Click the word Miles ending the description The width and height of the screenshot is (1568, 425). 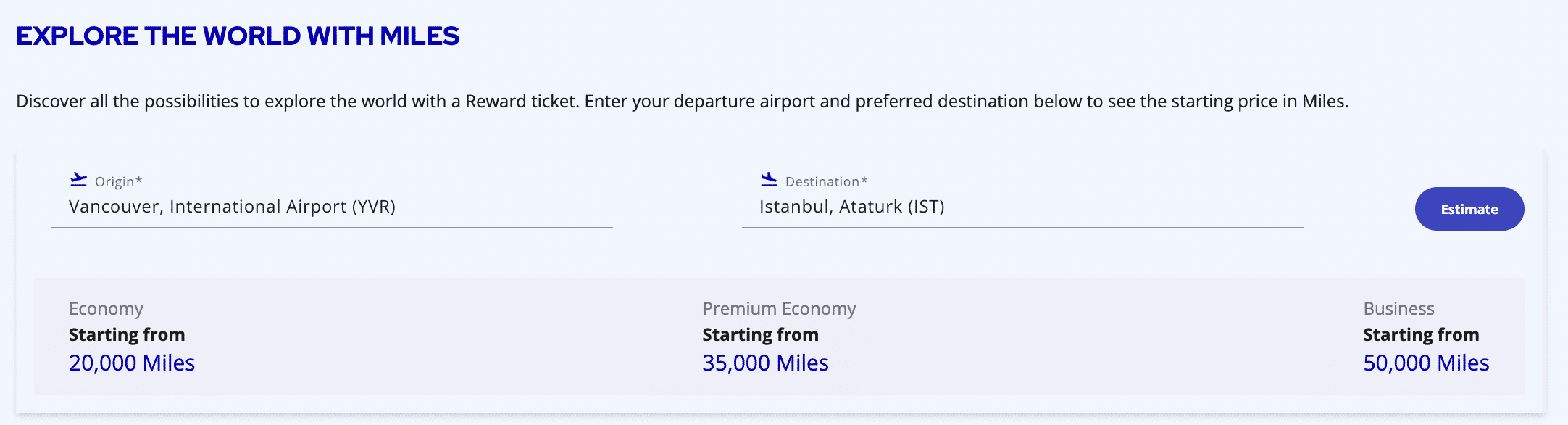pyautogui.click(x=1324, y=102)
